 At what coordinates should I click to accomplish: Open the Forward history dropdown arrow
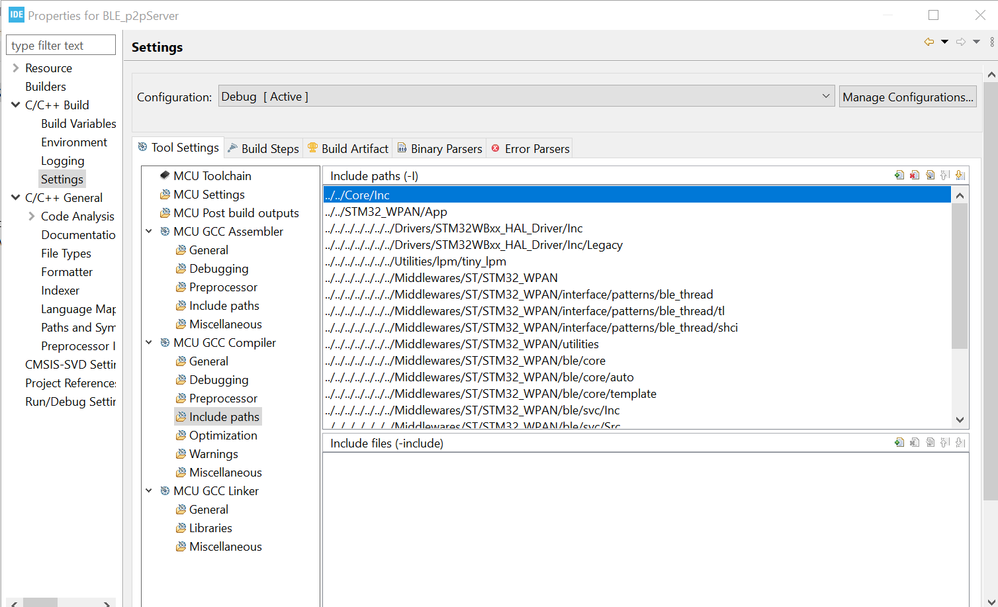click(976, 42)
